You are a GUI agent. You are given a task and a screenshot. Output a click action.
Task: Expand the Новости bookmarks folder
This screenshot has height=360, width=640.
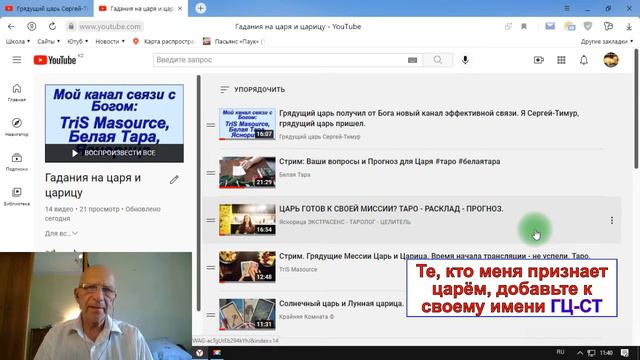(x=110, y=41)
